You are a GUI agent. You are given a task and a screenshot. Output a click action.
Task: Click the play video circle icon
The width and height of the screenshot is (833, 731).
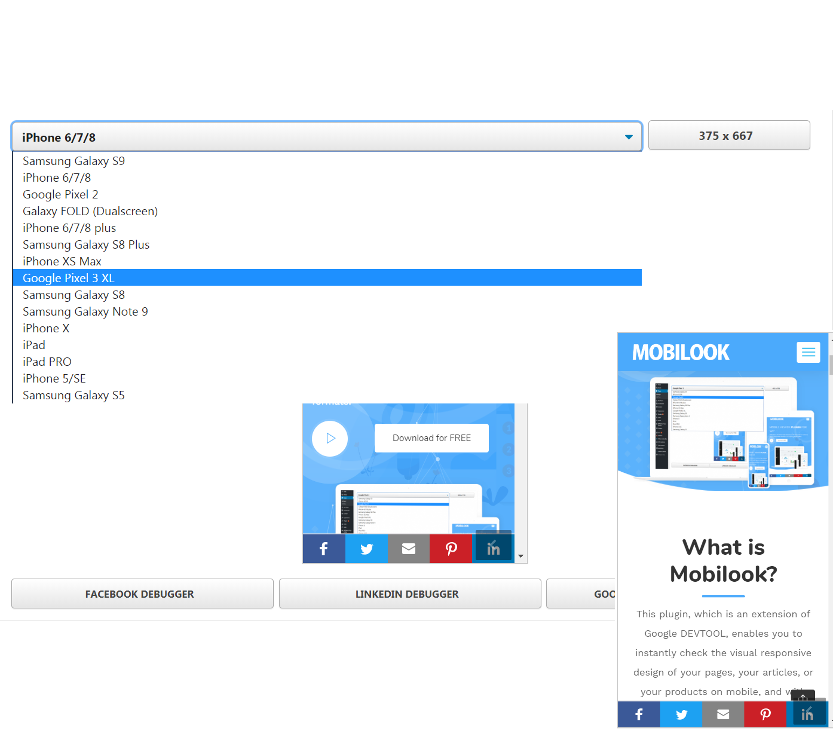click(330, 438)
